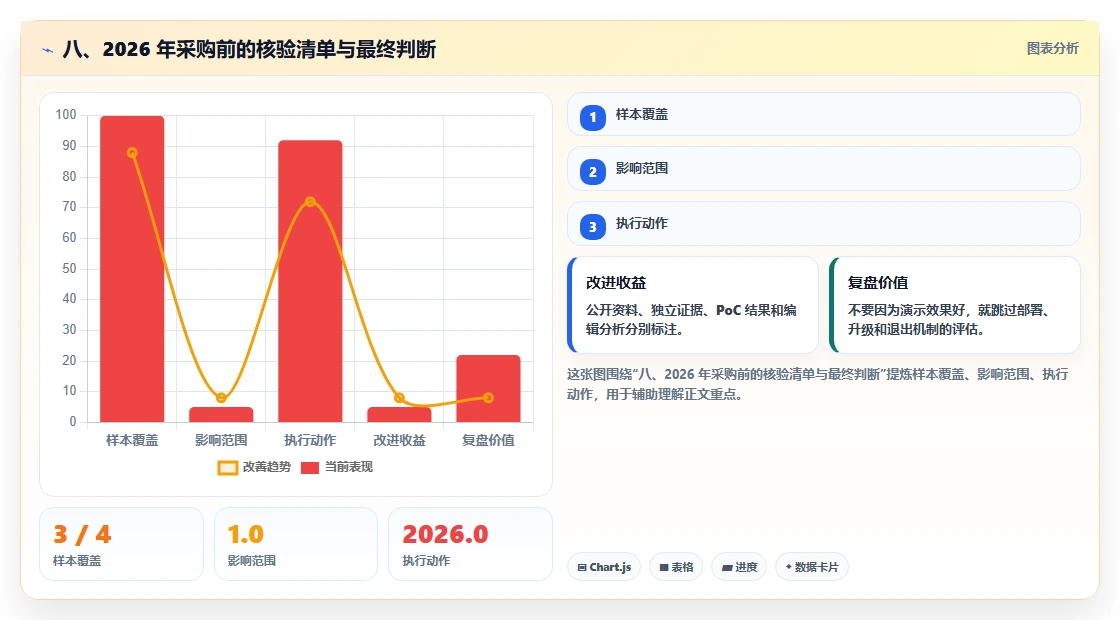This screenshot has width=1120, height=620.
Task: Select the 表格 tag chip
Action: coord(676,566)
